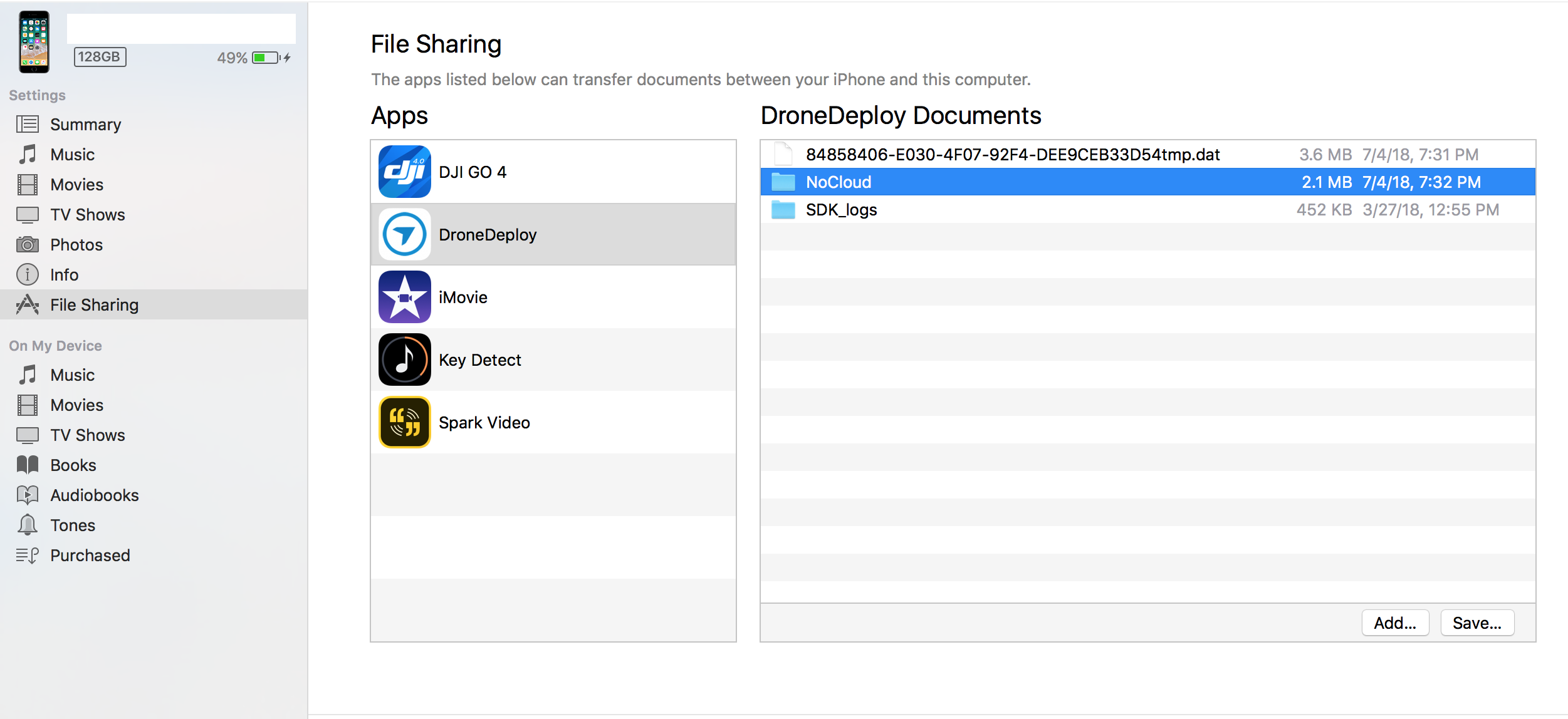This screenshot has height=719, width=1568.
Task: Click the iPhone device thumbnail
Action: click(34, 42)
